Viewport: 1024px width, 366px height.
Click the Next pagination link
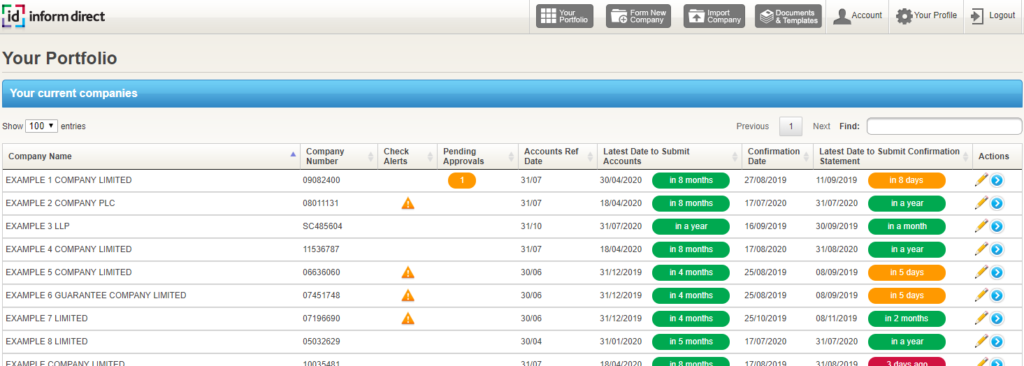822,126
